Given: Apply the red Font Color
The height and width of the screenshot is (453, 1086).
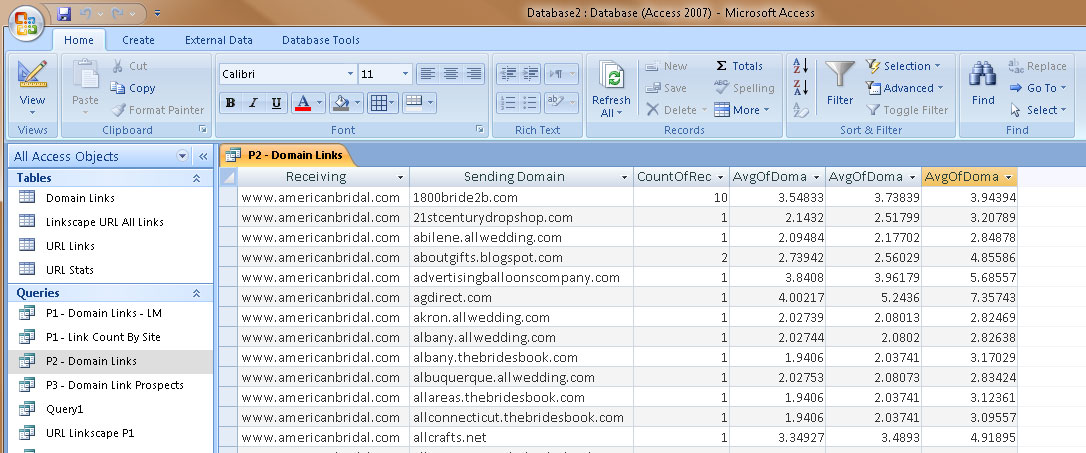Looking at the screenshot, I should [303, 103].
